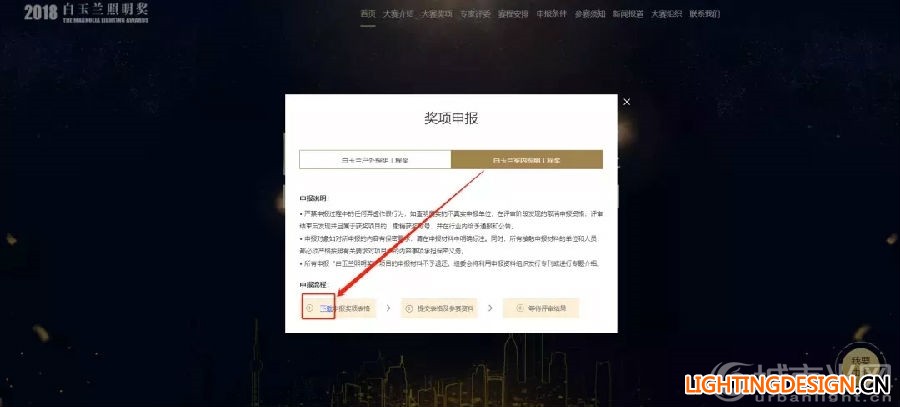900x407 pixels.
Task: Click the 2018 白玉兰照明奖 logo
Action: (x=86, y=13)
